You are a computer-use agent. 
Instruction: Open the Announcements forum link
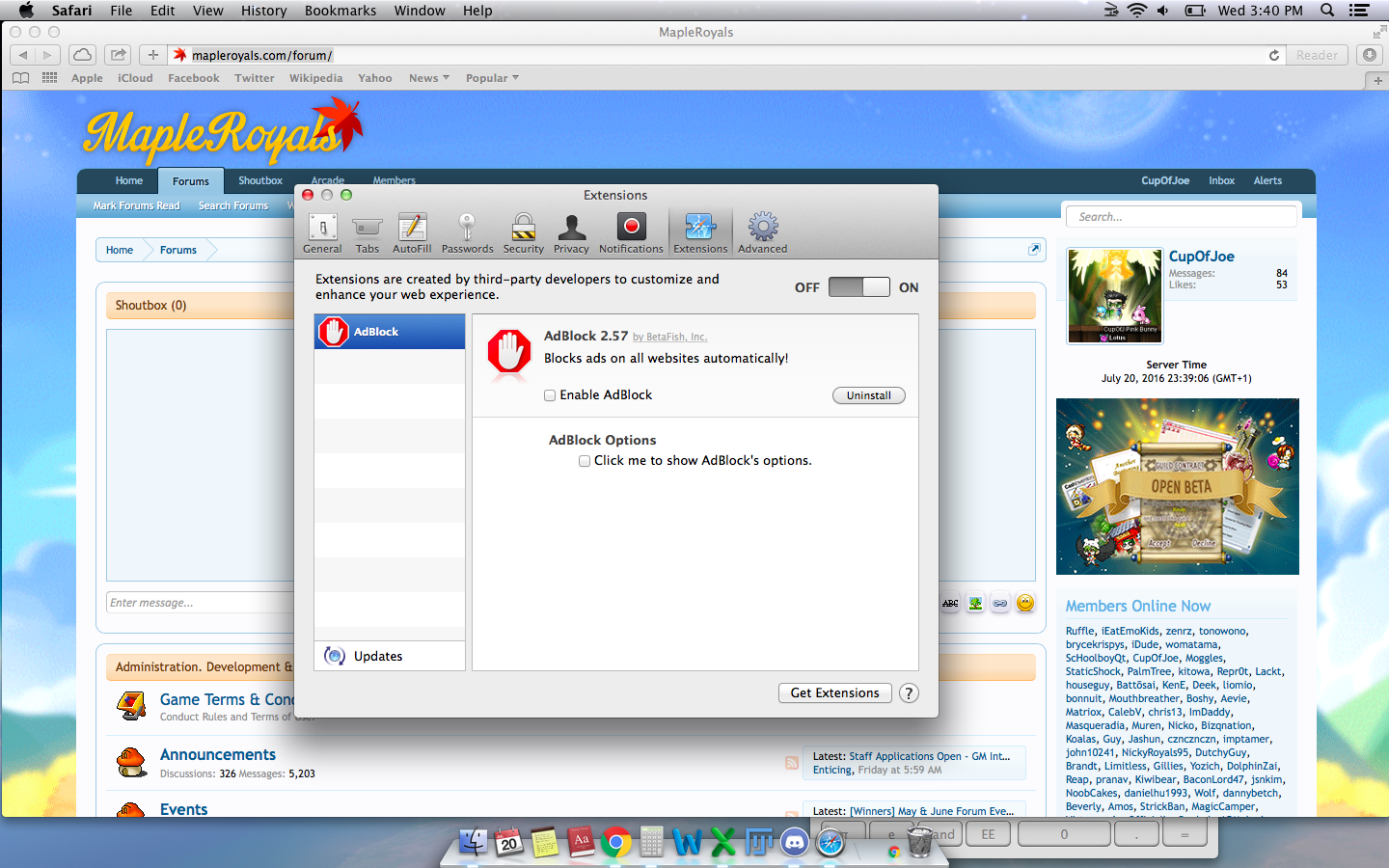218,754
